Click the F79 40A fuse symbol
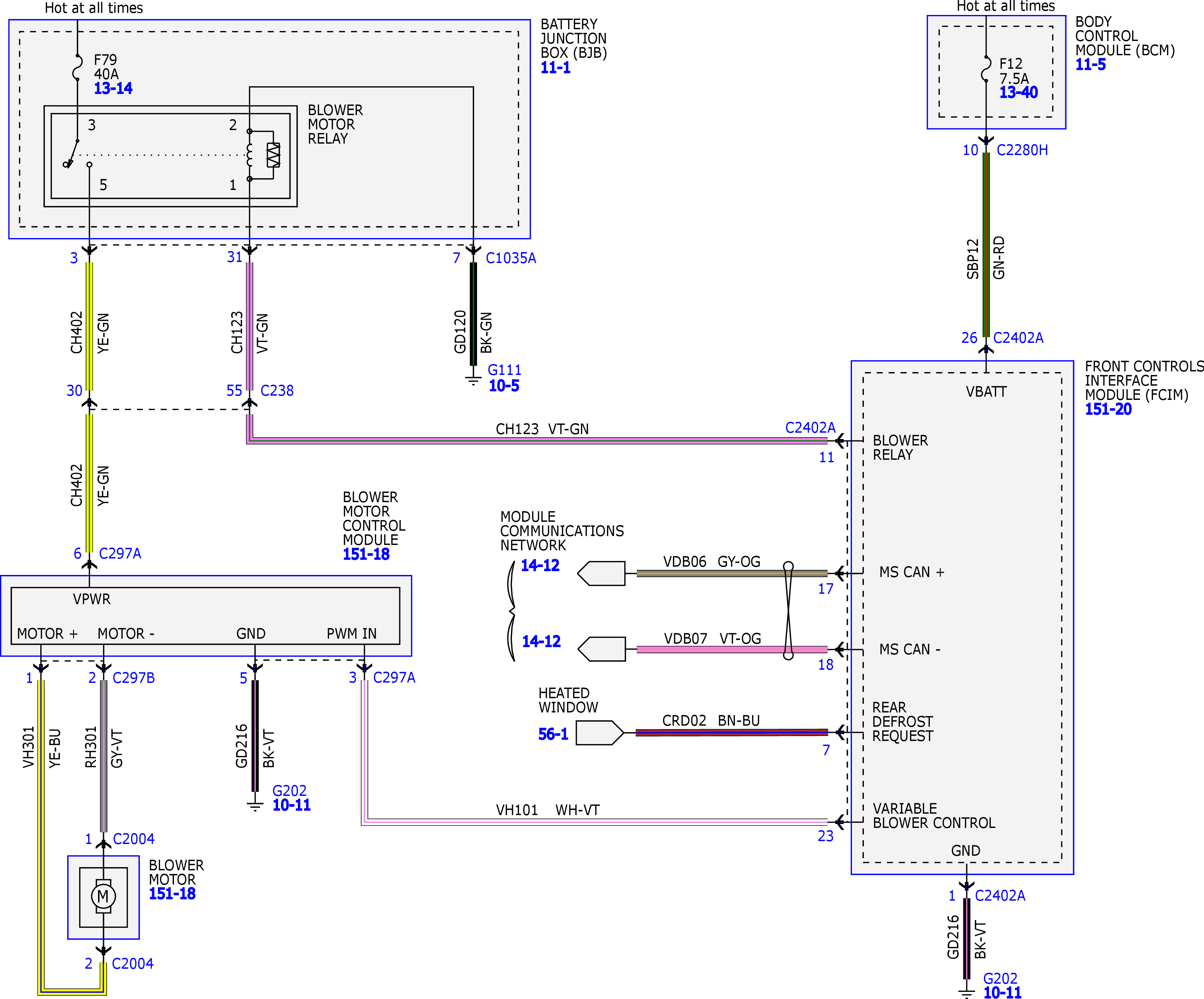 click(77, 67)
